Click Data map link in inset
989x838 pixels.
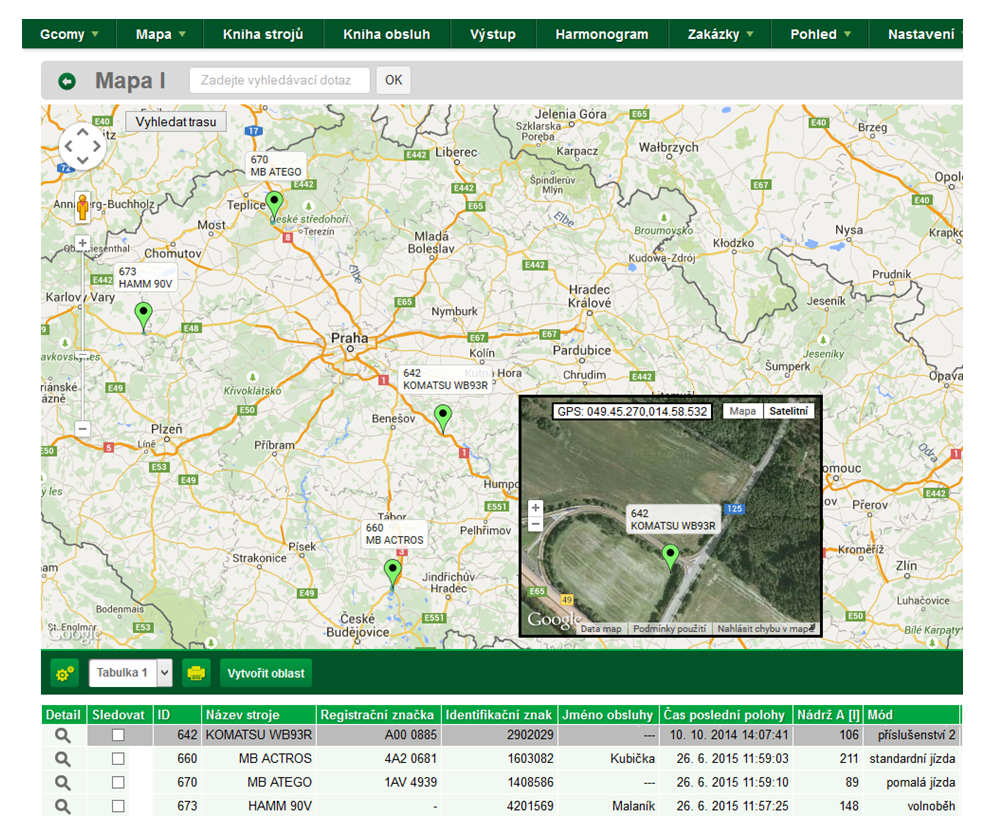(x=601, y=629)
